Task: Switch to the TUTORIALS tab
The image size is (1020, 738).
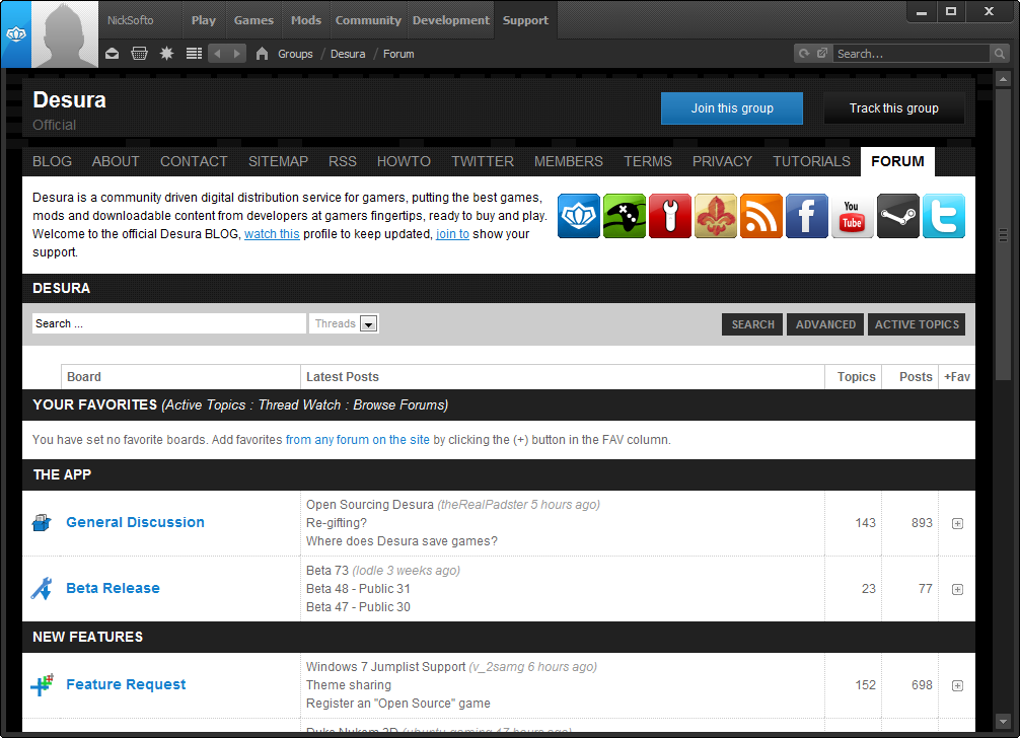Action: tap(811, 161)
